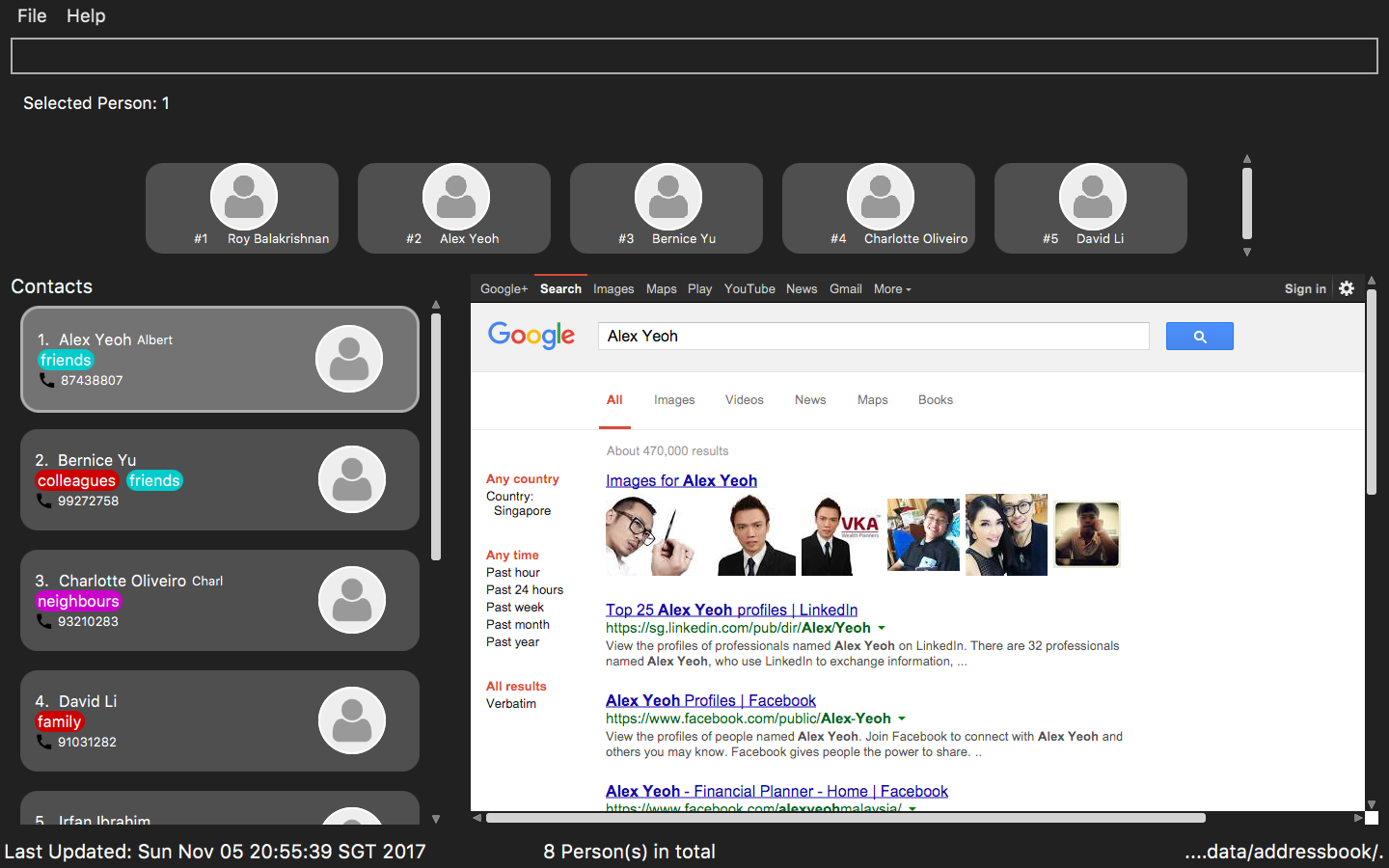
Task: Click friends tag on Alex Yeoh card
Action: tap(66, 360)
